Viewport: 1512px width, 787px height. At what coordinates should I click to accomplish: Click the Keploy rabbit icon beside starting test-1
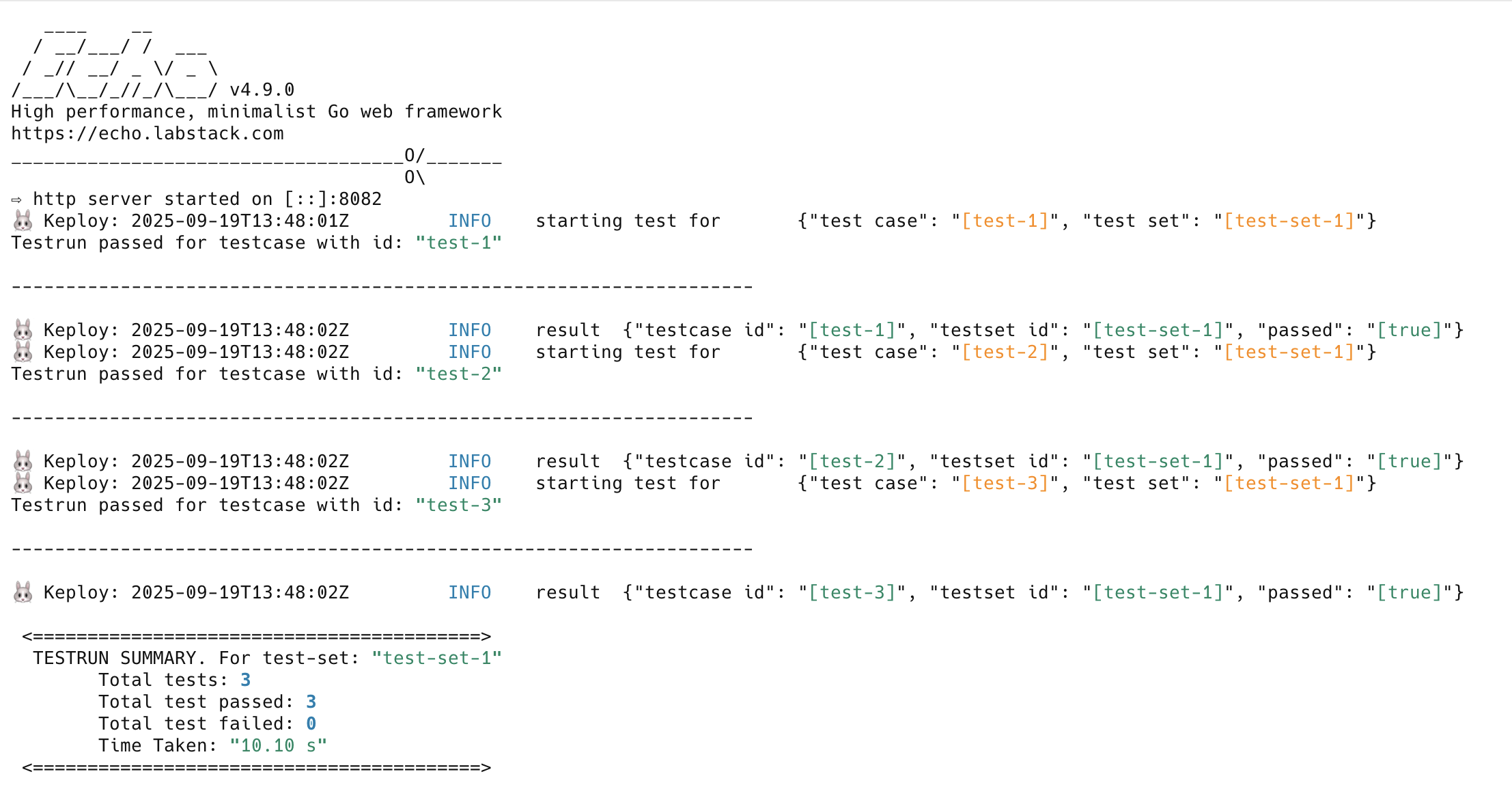[23, 221]
